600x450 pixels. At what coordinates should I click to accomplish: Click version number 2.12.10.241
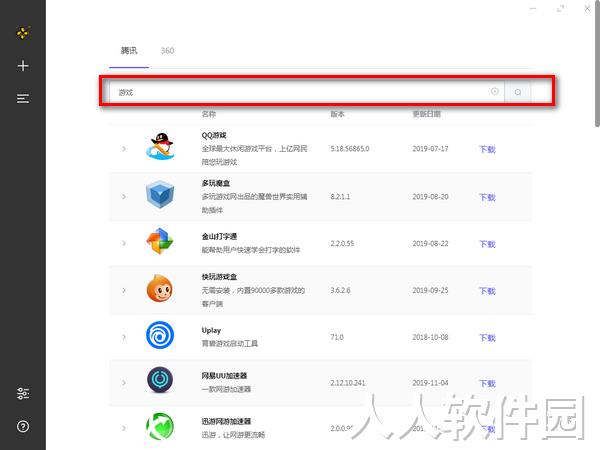click(x=348, y=383)
